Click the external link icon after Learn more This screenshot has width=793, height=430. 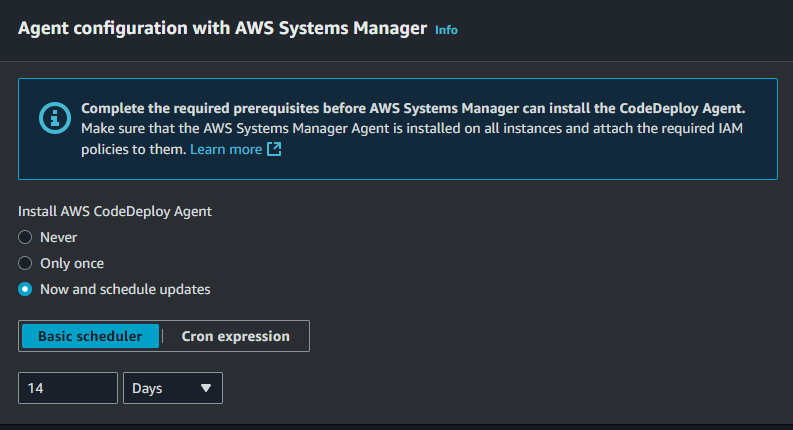[274, 149]
